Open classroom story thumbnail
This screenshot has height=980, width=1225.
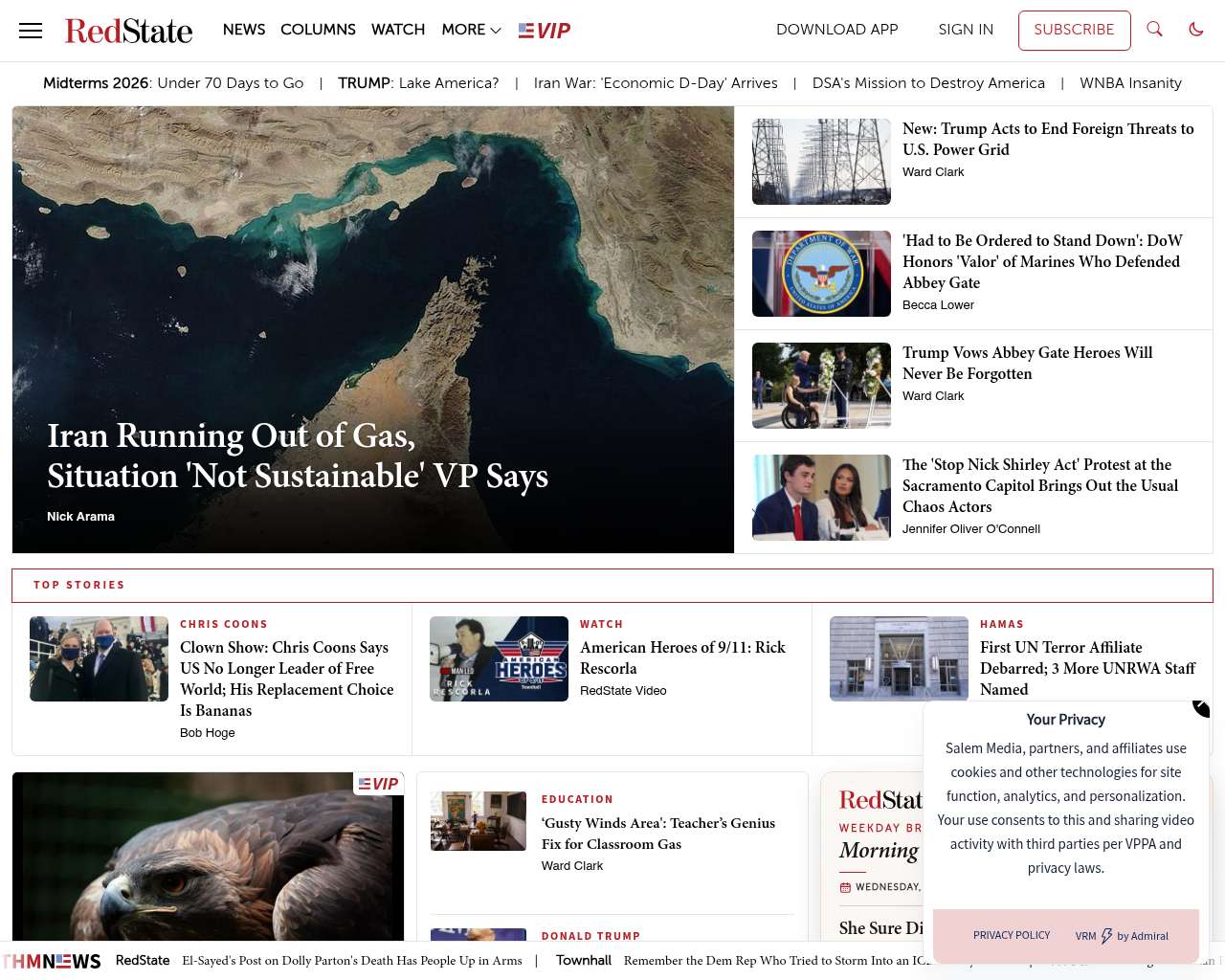click(x=479, y=821)
